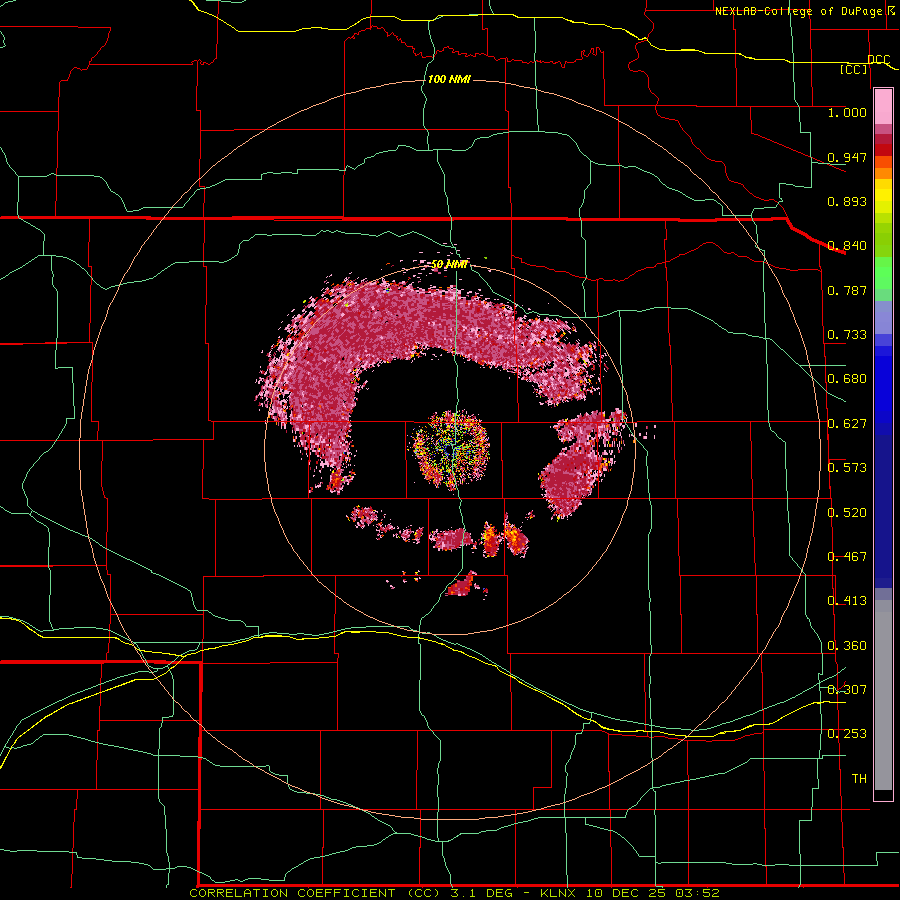This screenshot has height=900, width=900.
Task: Click the 0.680 legend value
Action: (847, 379)
